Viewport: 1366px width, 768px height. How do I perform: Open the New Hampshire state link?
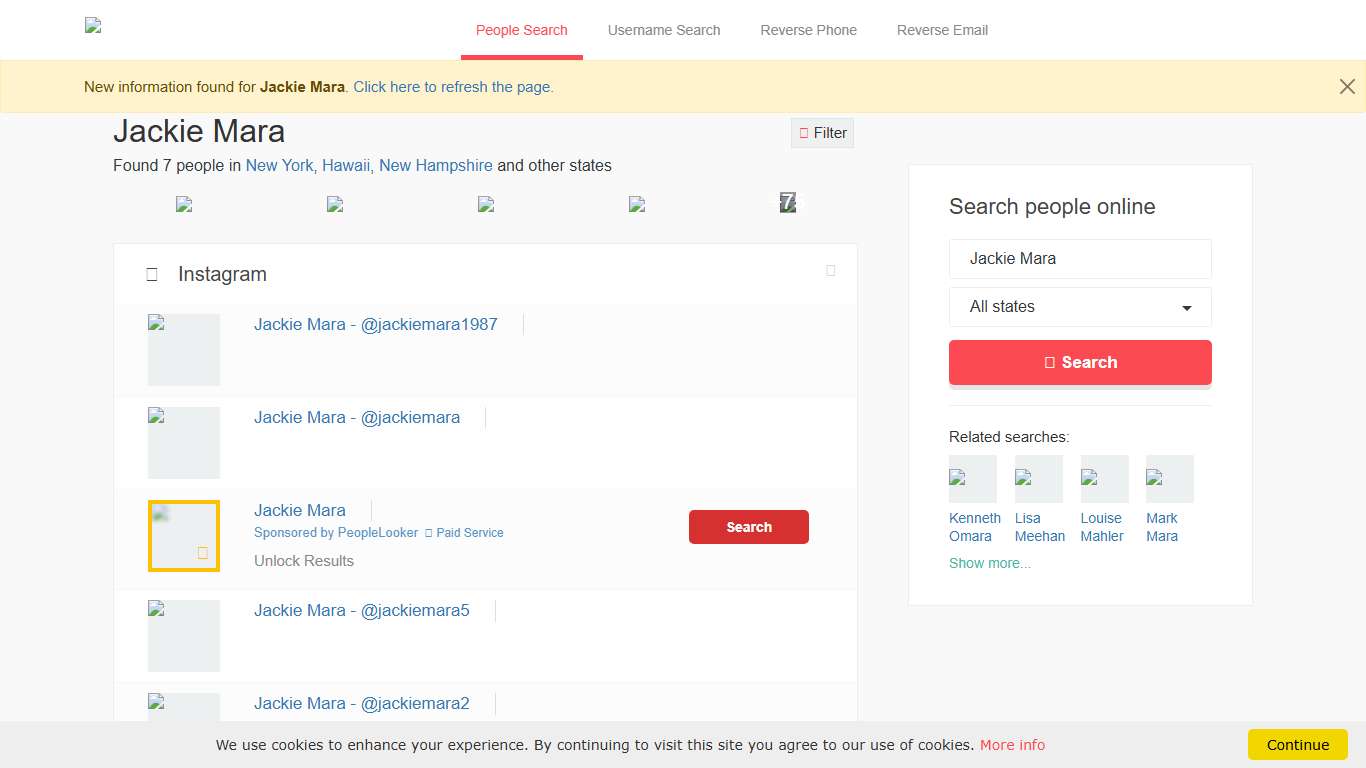[x=436, y=165]
